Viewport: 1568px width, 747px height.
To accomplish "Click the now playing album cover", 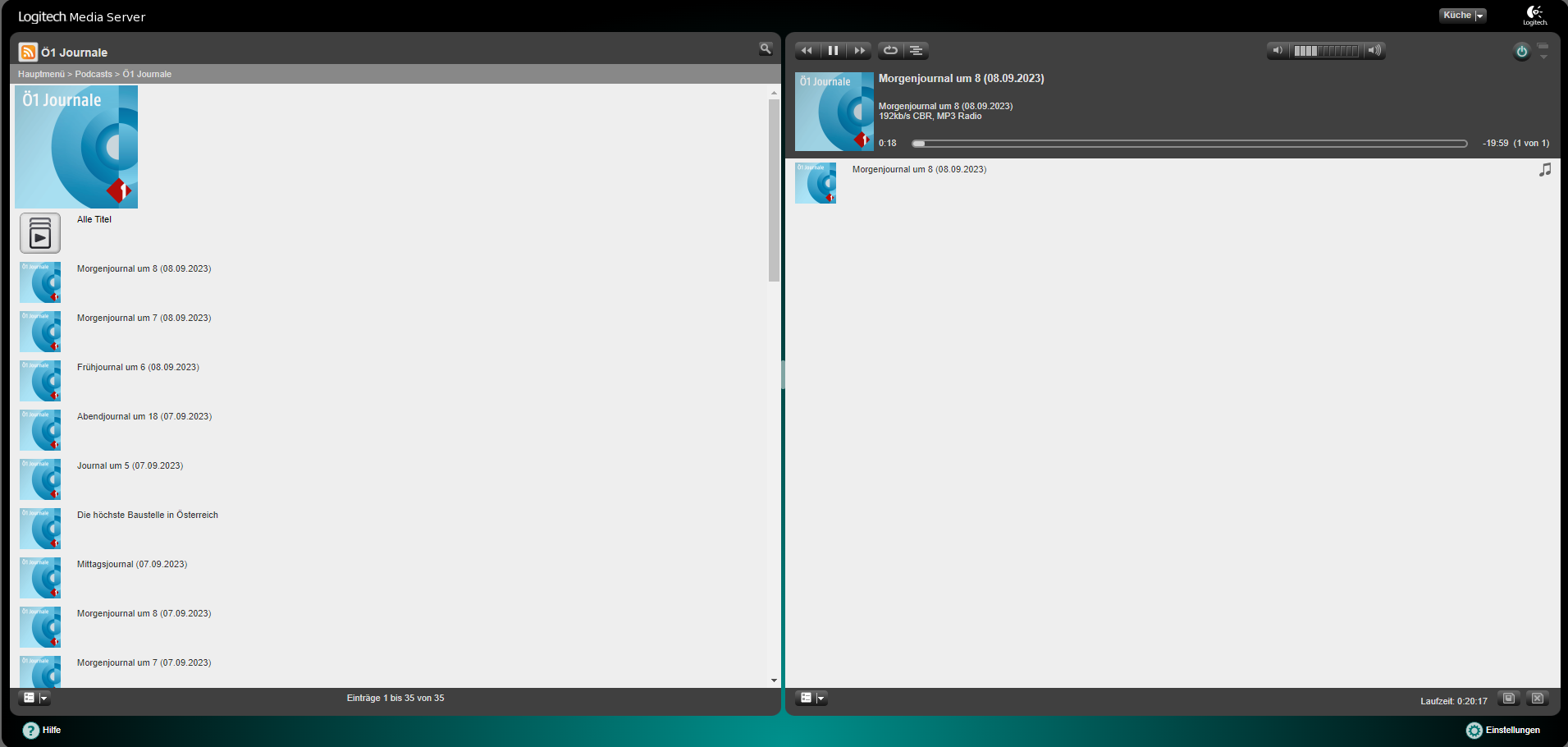I will [834, 112].
